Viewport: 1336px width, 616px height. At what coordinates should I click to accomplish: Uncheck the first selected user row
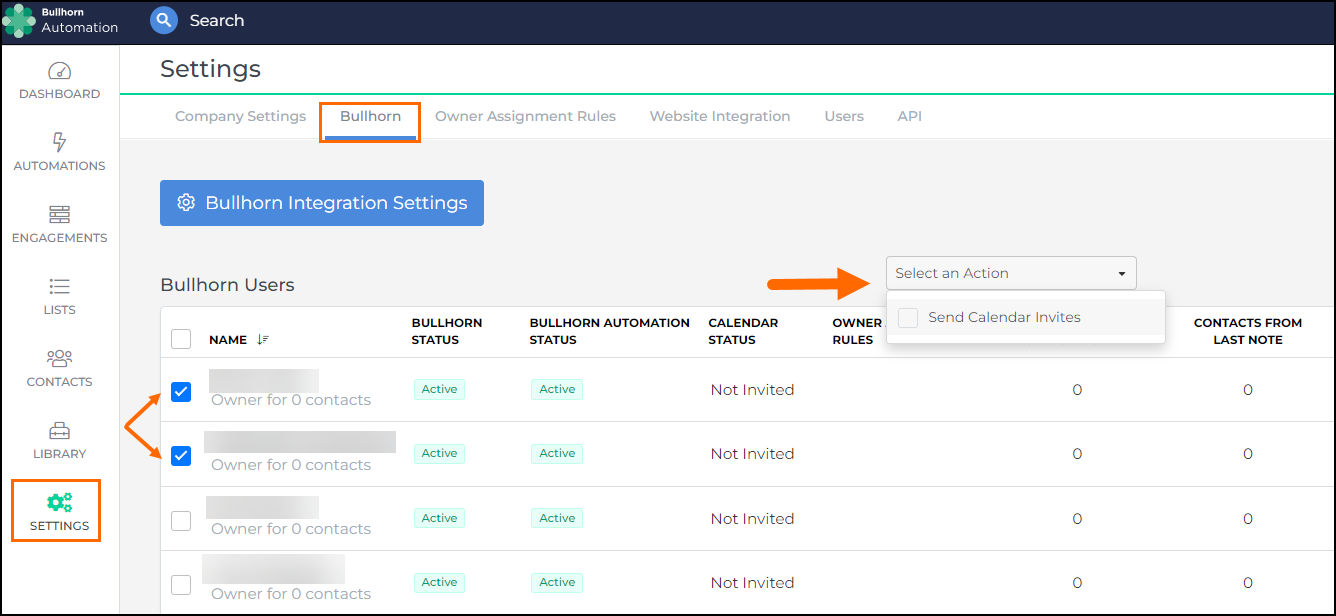[x=181, y=392]
